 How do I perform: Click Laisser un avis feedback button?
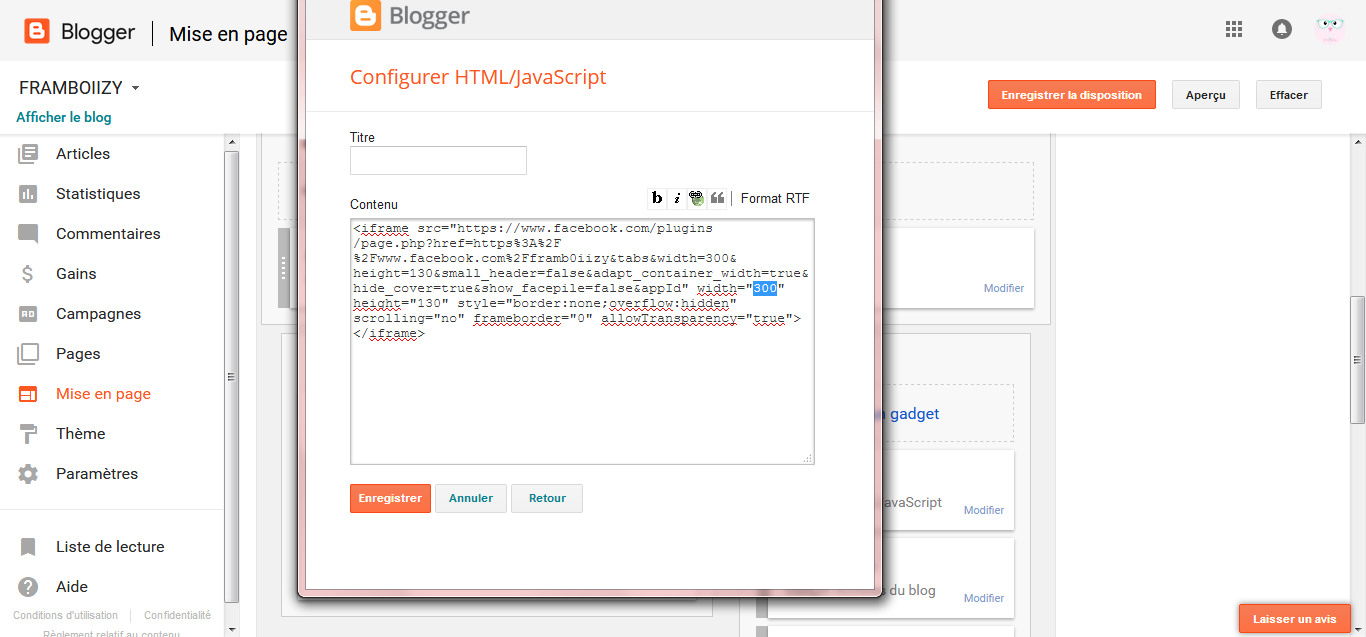pyautogui.click(x=1295, y=619)
